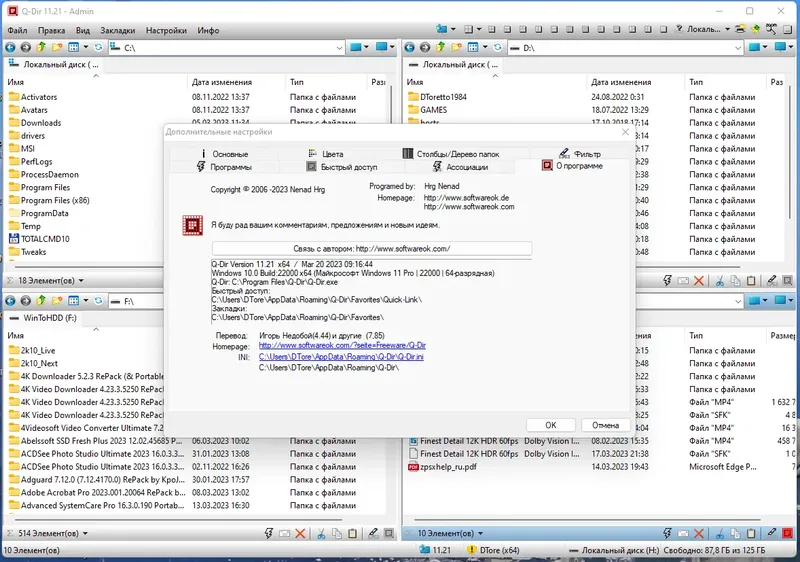Click edit pencil icon in F:\ pane bar
The image size is (800, 562).
point(373,533)
